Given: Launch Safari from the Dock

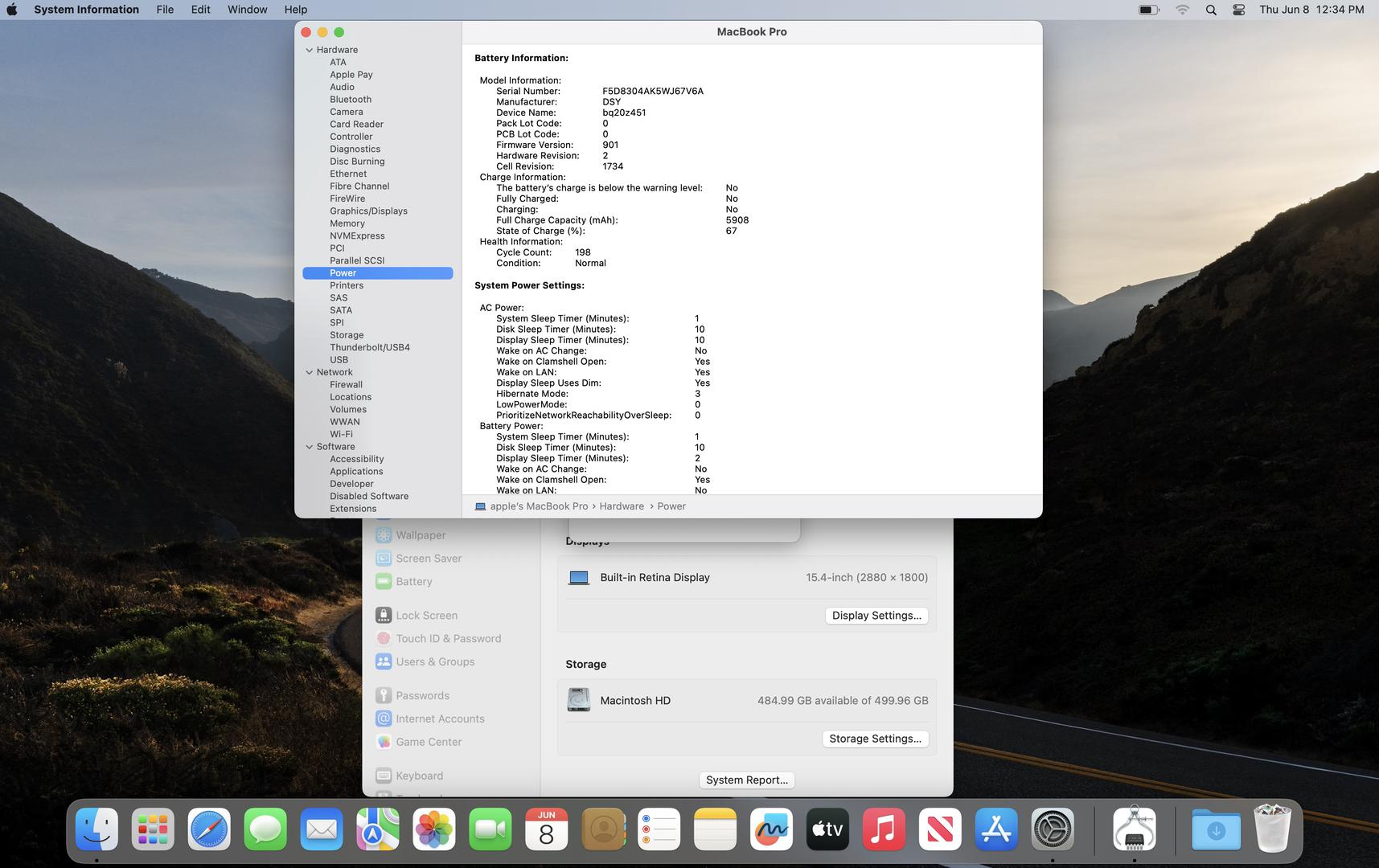Looking at the screenshot, I should click(209, 829).
